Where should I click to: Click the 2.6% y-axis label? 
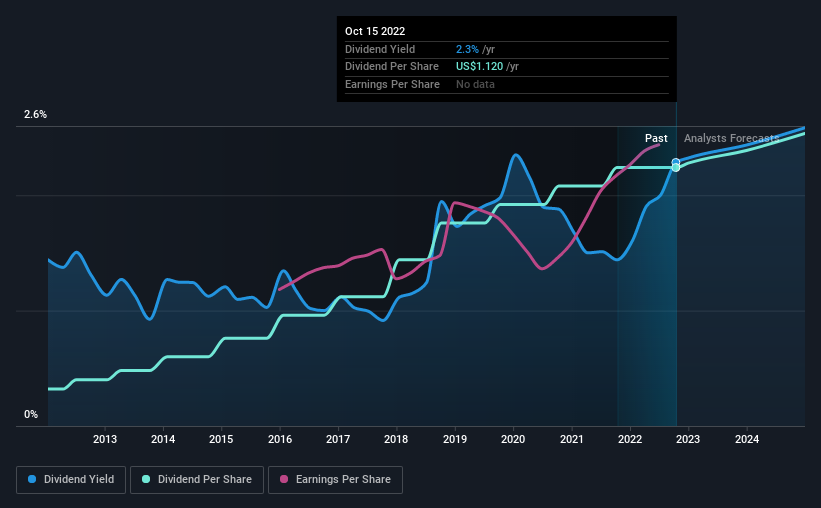tap(35, 114)
